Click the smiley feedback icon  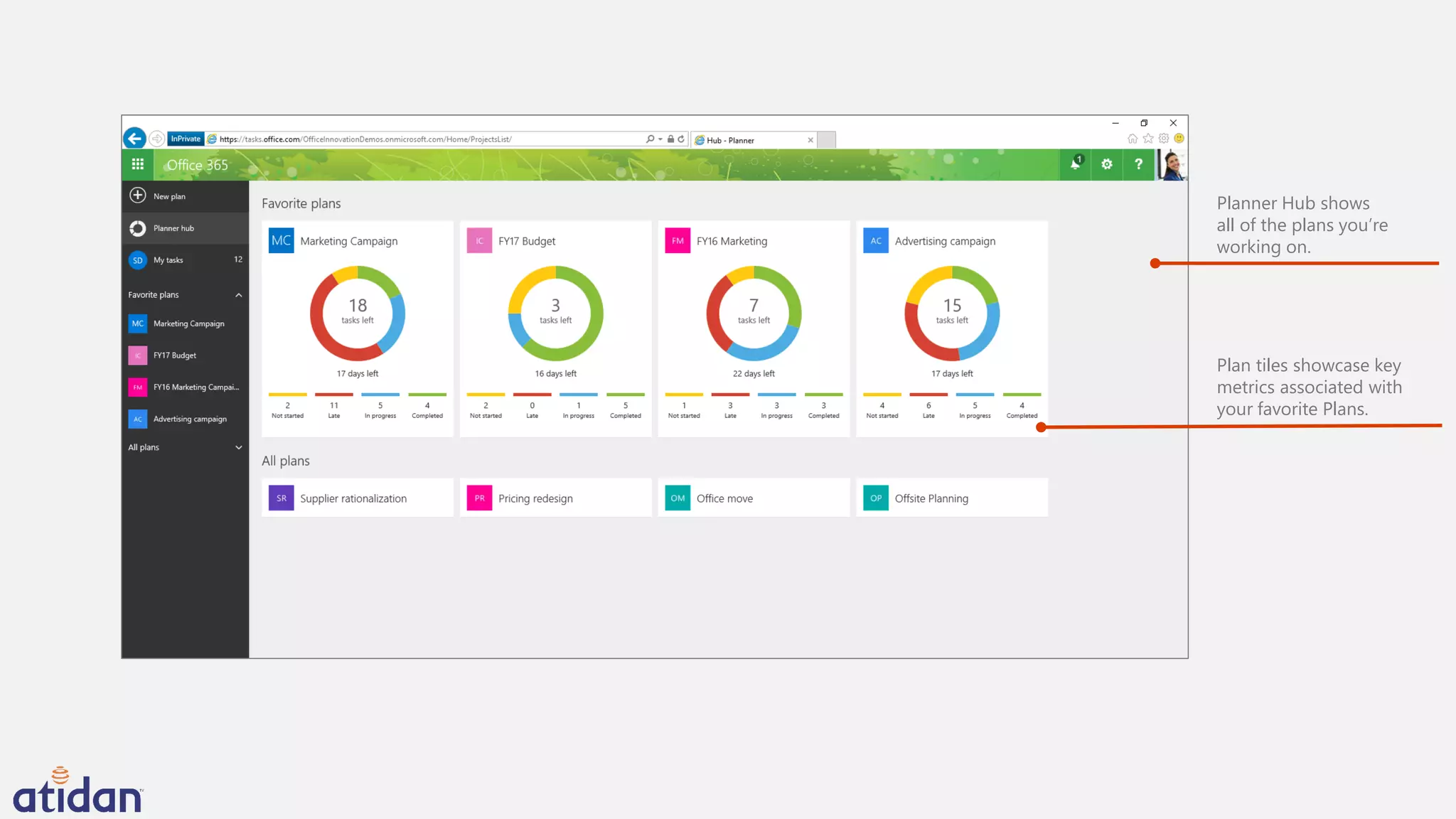[1179, 139]
